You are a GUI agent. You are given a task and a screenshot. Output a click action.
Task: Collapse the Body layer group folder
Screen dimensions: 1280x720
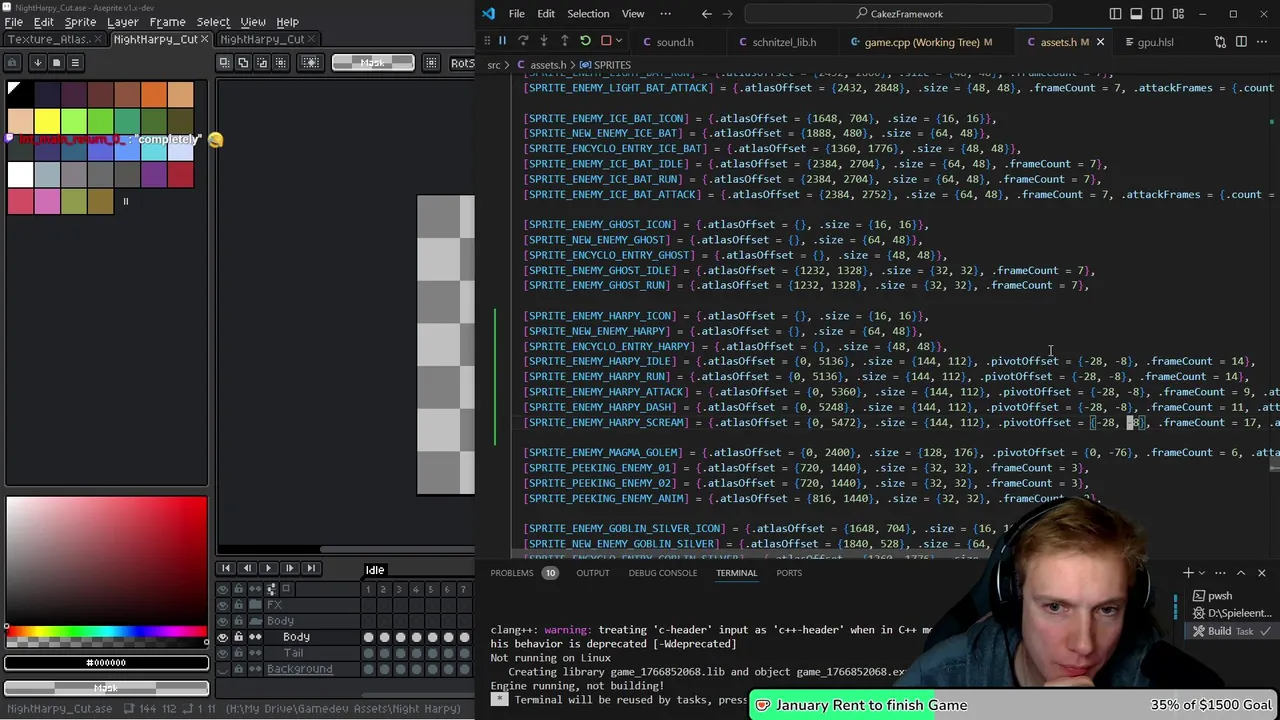pos(255,621)
